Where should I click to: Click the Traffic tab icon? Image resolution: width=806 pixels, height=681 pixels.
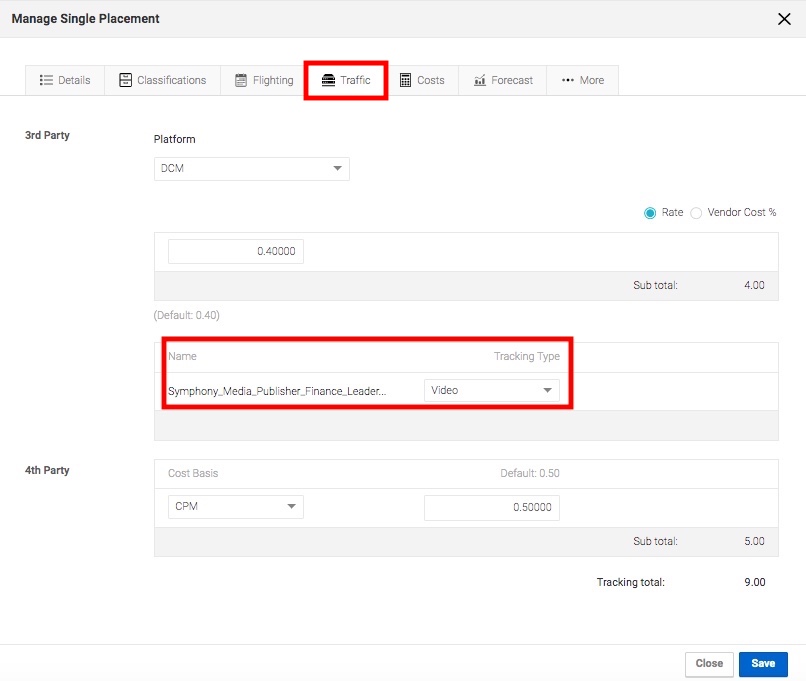pyautogui.click(x=328, y=80)
